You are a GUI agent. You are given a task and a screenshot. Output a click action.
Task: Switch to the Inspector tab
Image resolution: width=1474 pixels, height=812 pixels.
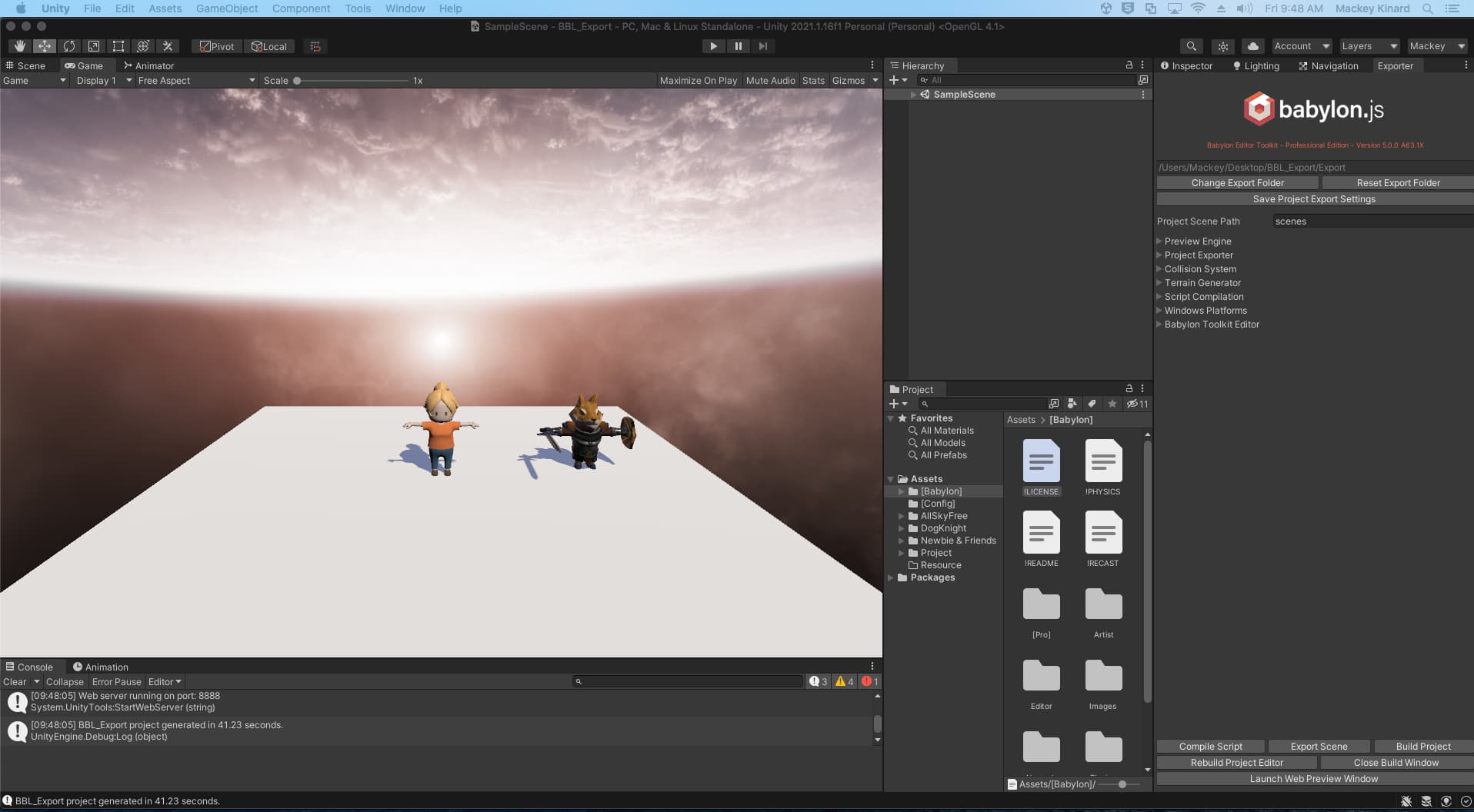[x=1186, y=65]
